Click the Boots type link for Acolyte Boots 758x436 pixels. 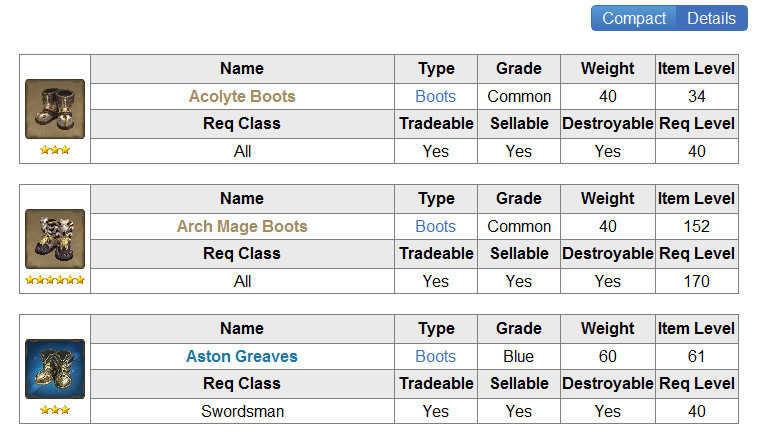click(436, 97)
